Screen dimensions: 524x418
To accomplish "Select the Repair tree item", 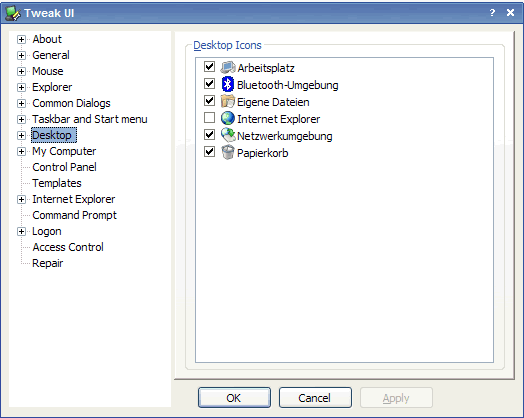I will coord(47,263).
